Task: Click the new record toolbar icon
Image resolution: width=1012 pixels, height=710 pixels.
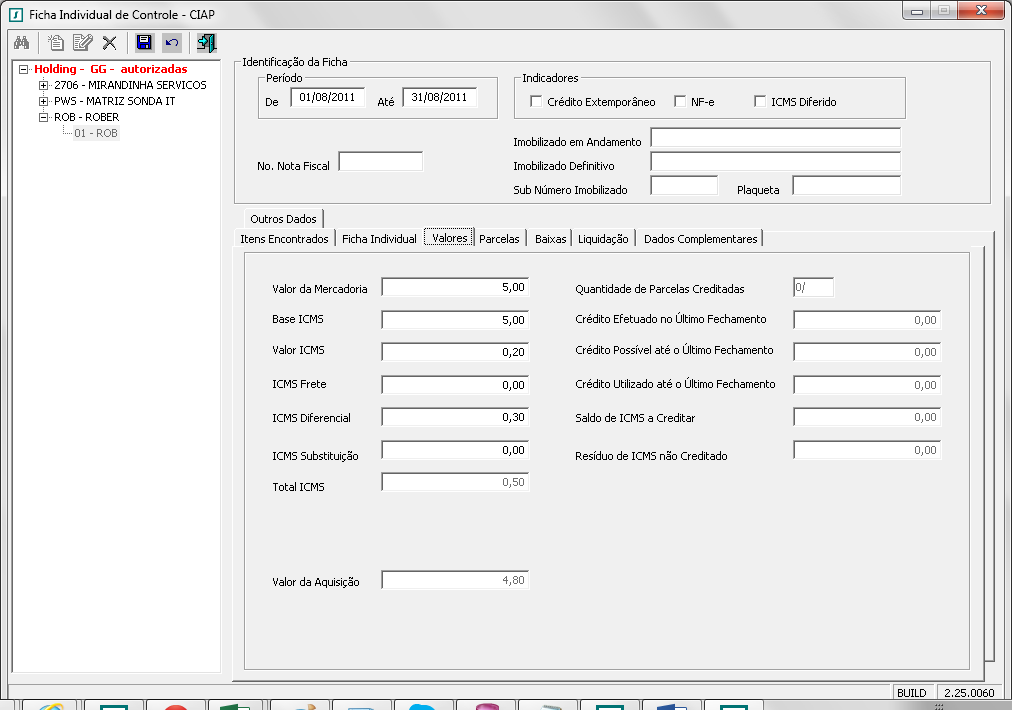Action: (57, 43)
